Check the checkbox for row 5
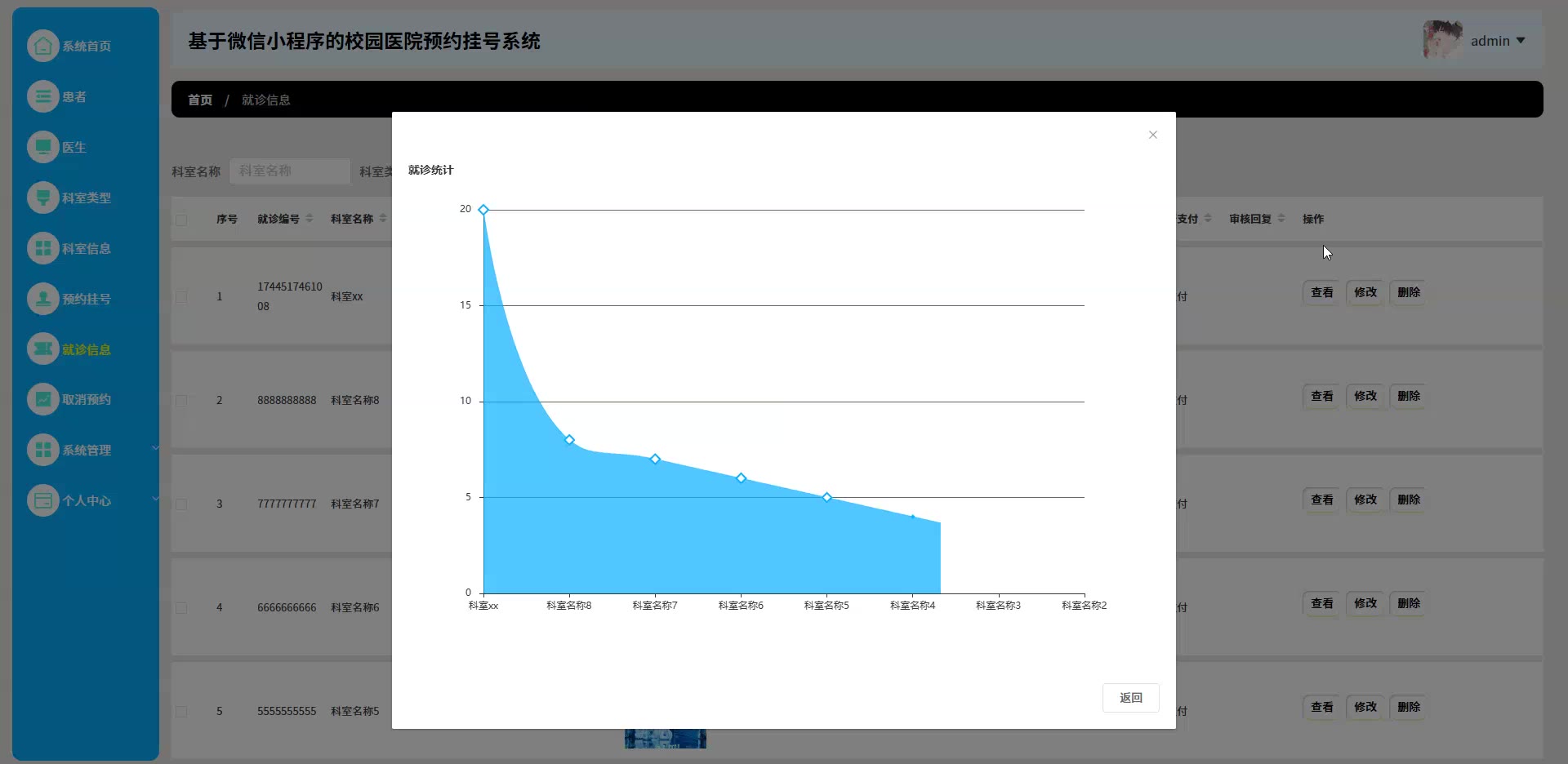This screenshot has width=1568, height=764. point(181,712)
